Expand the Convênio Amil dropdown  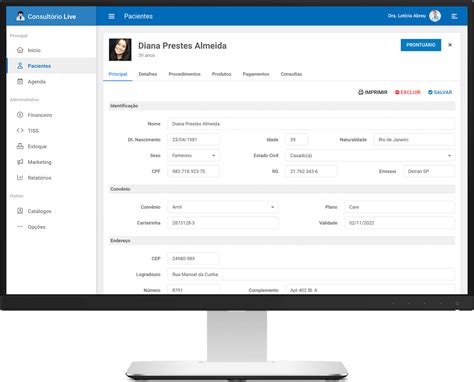point(223,207)
